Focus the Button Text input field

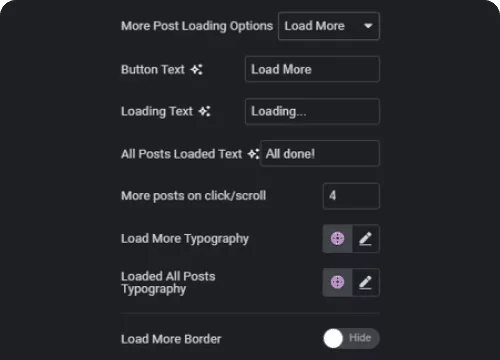tap(312, 69)
